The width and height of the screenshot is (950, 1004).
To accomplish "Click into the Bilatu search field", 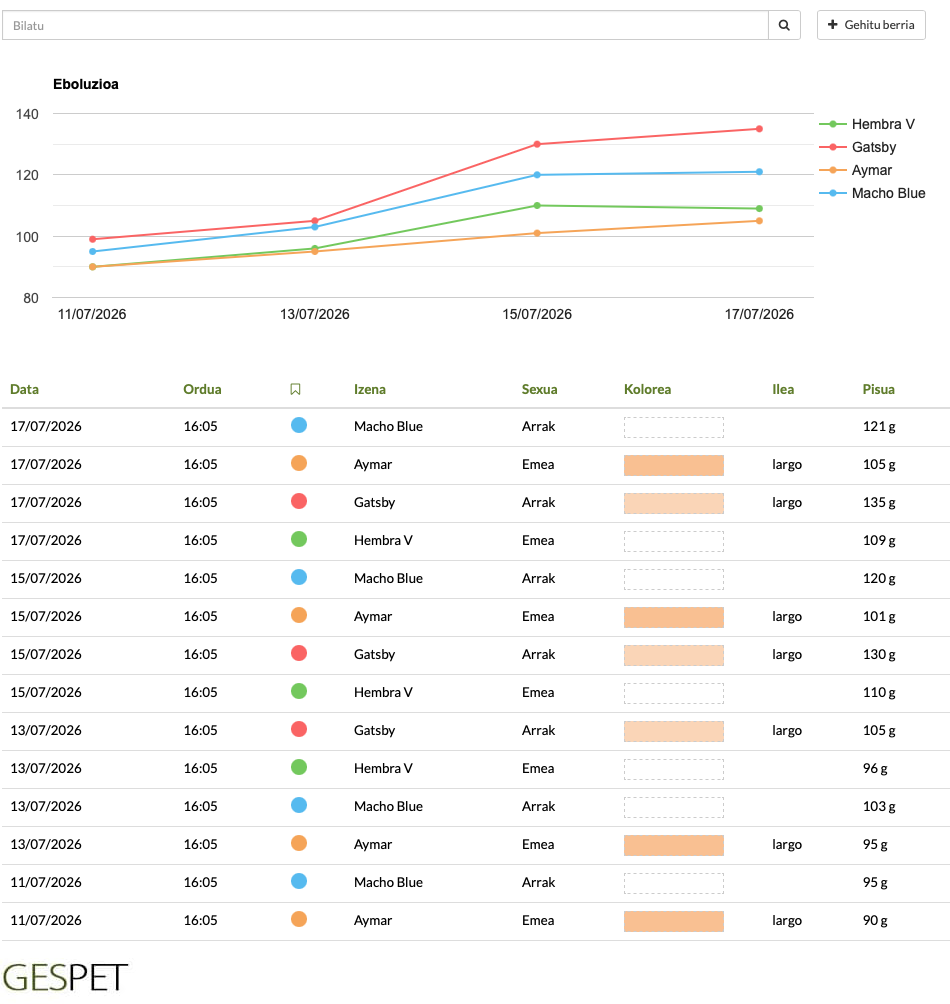I will [x=385, y=26].
